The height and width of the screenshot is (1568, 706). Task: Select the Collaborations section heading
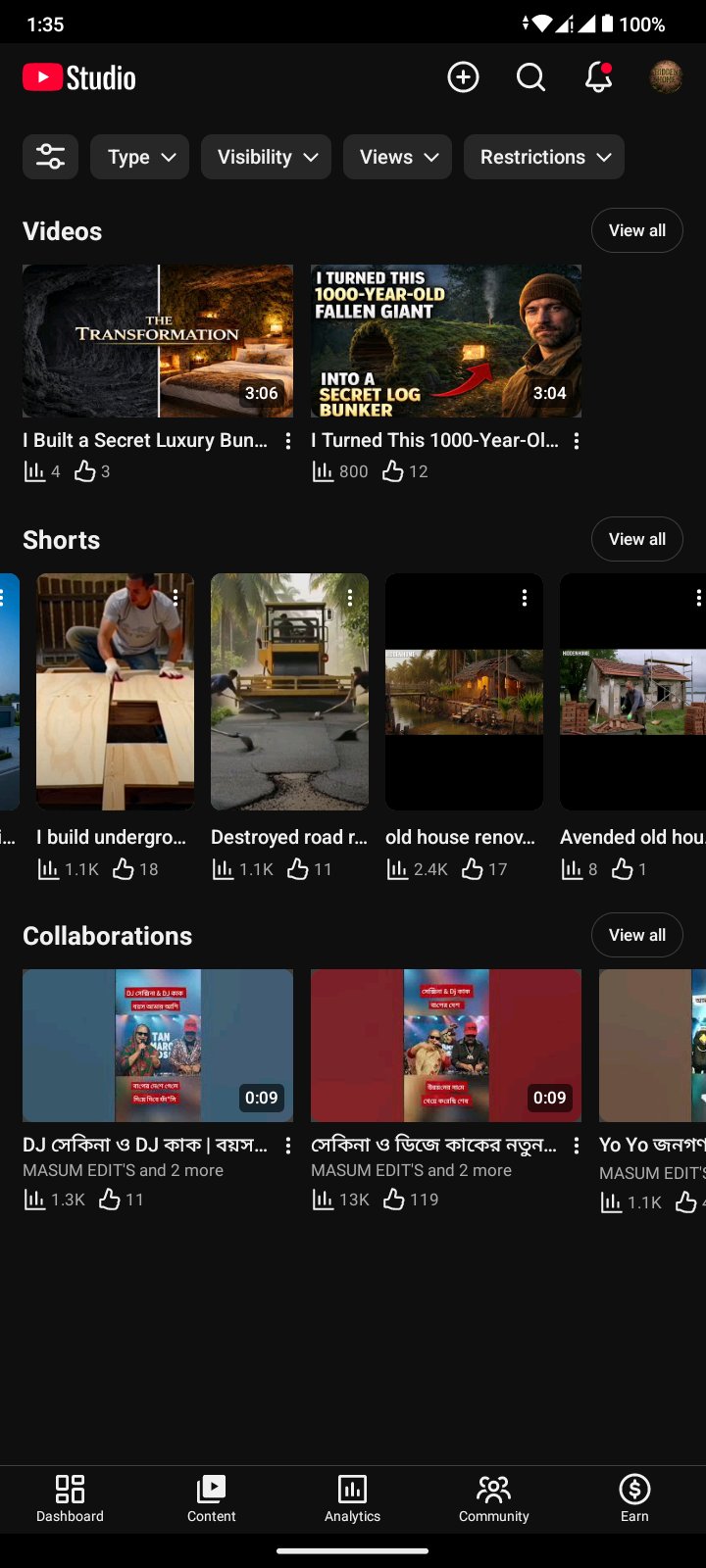click(x=107, y=936)
